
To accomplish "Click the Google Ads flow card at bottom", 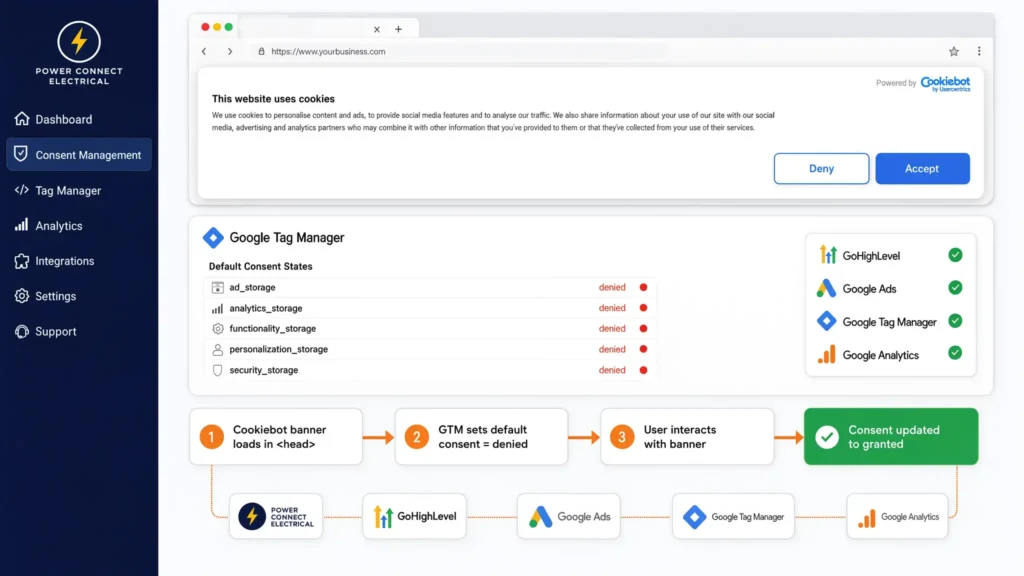I will click(x=569, y=517).
